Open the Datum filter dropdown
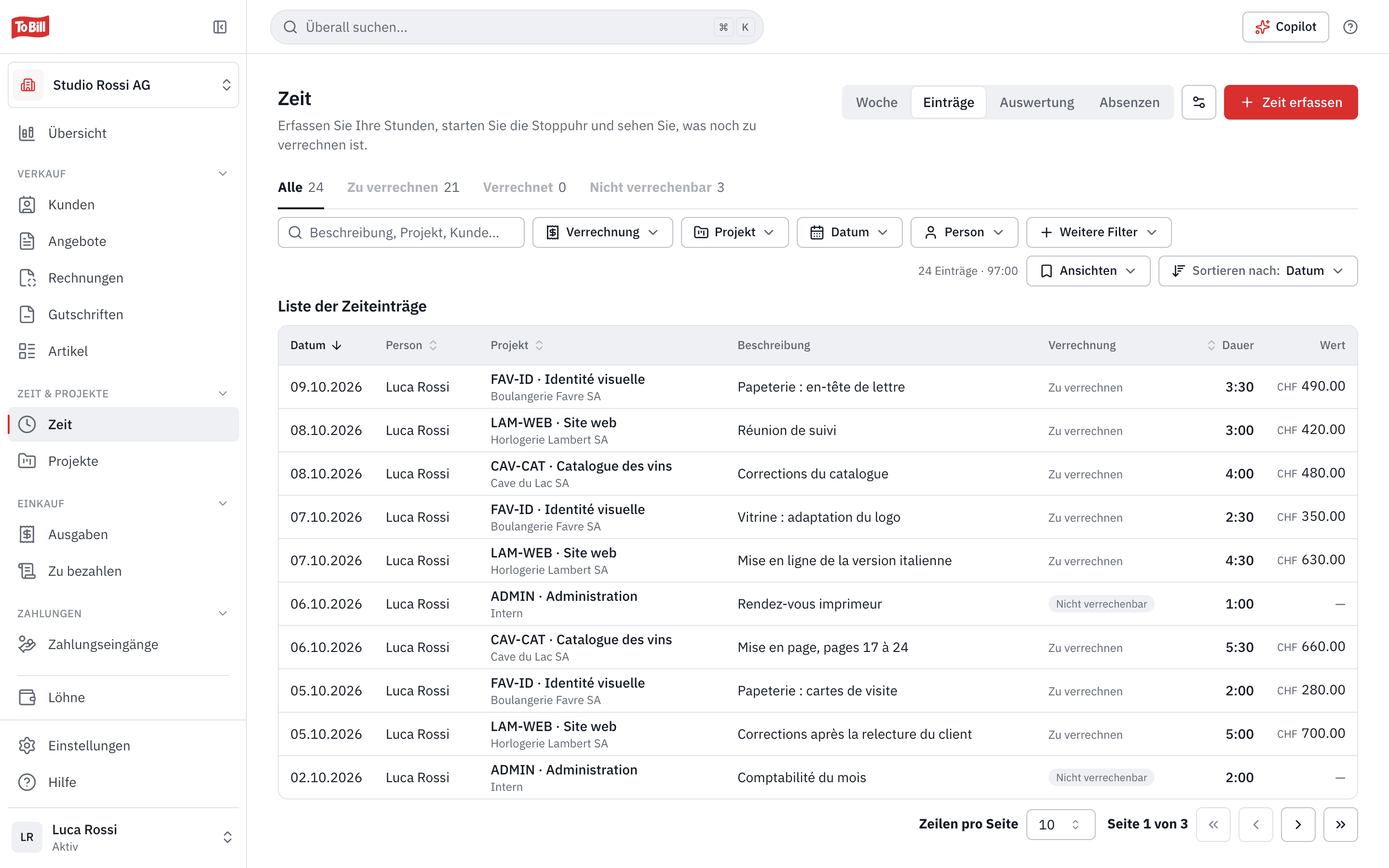 [x=849, y=232]
